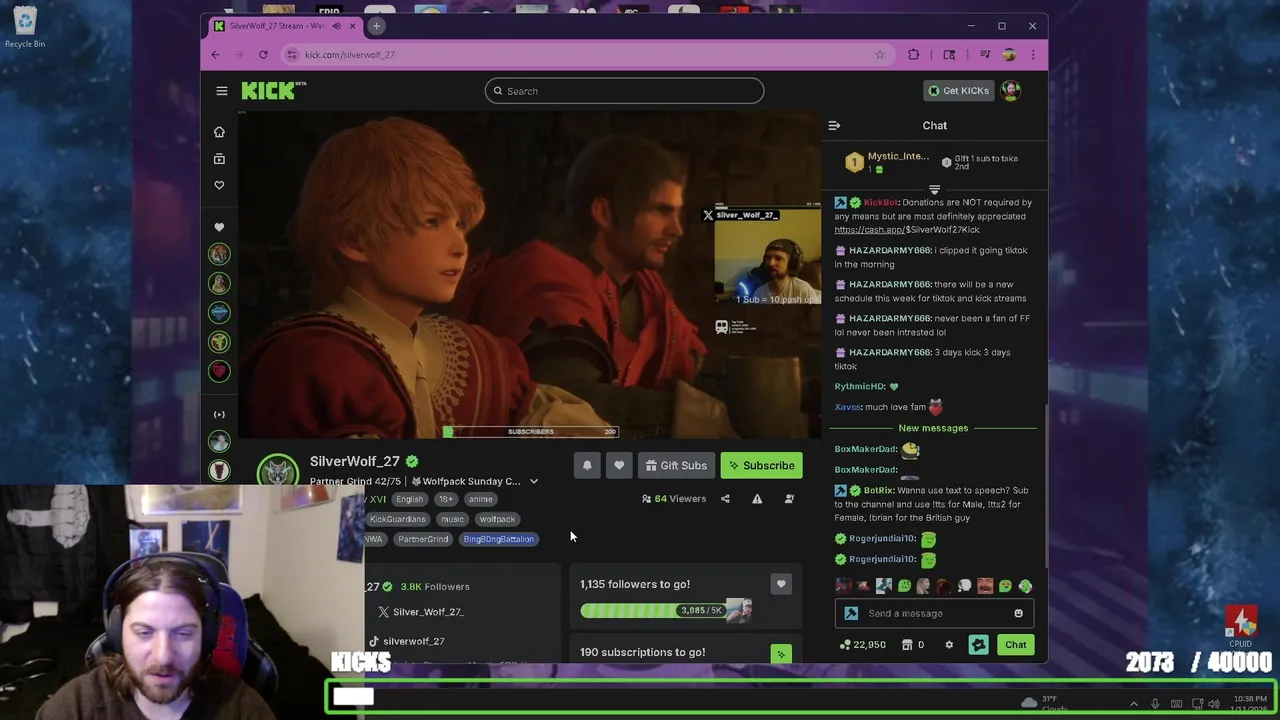1280x720 pixels.
Task: Click the wolfpack tag
Action: [497, 519]
